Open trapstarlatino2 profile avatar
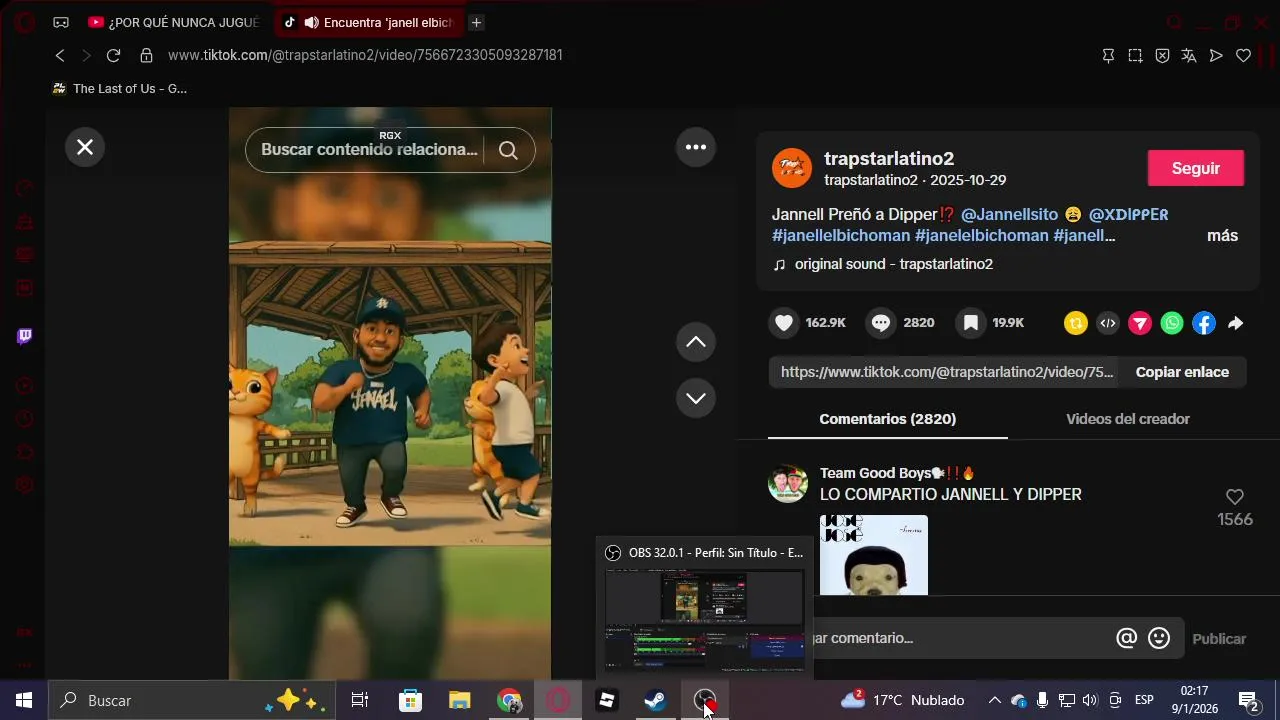1280x720 pixels. [x=792, y=168]
